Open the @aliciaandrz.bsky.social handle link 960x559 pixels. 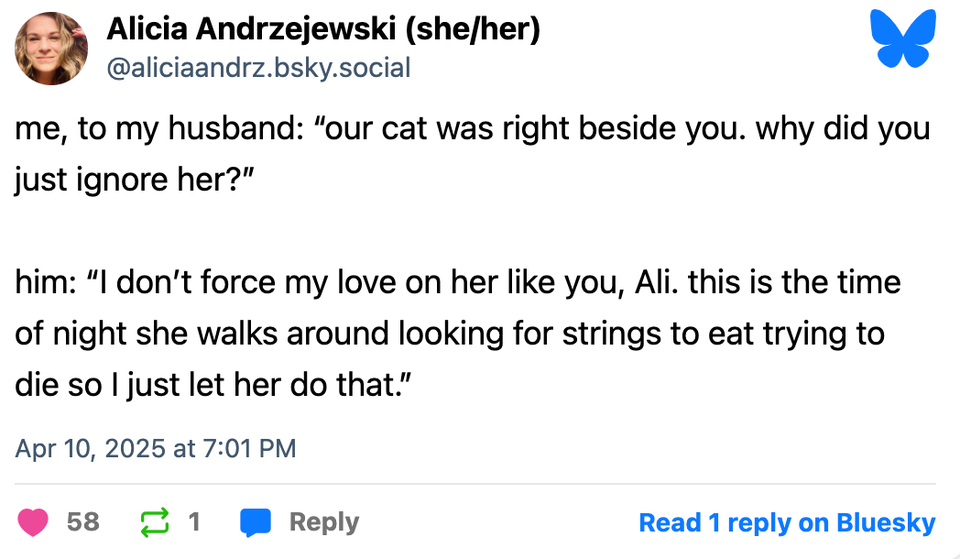tap(258, 67)
